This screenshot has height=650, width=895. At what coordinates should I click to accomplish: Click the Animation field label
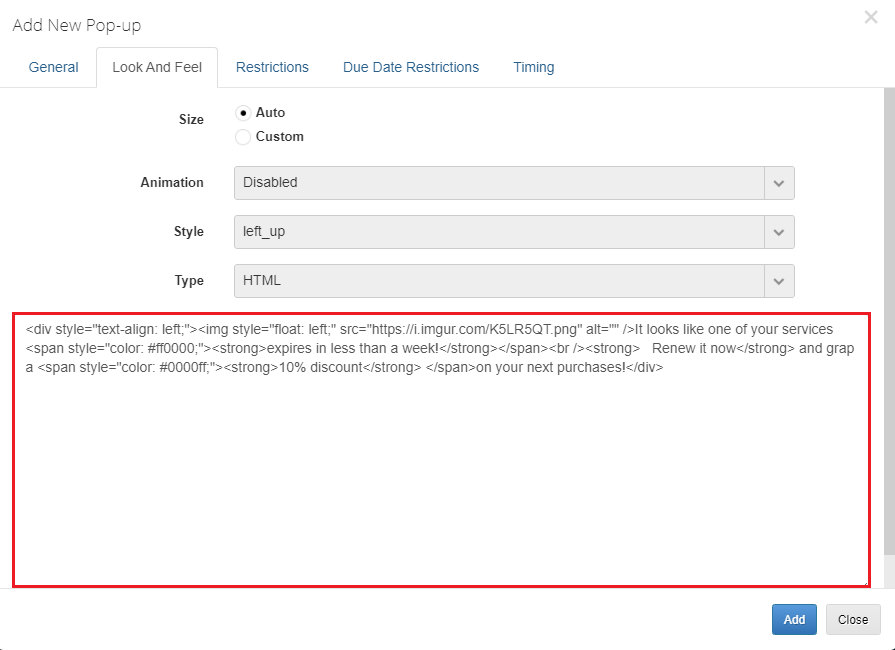point(172,183)
